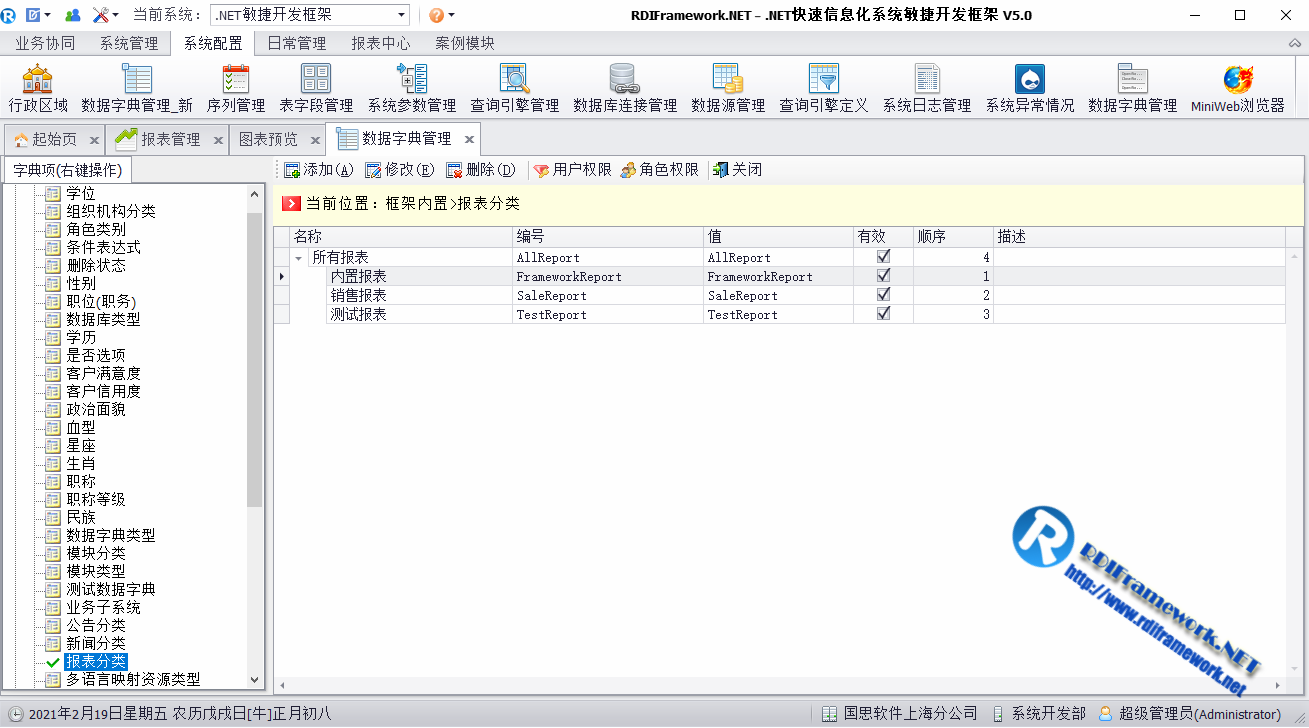Toggle 有效 checkbox for FrameworkReport row
This screenshot has height=728, width=1309.
click(x=883, y=276)
